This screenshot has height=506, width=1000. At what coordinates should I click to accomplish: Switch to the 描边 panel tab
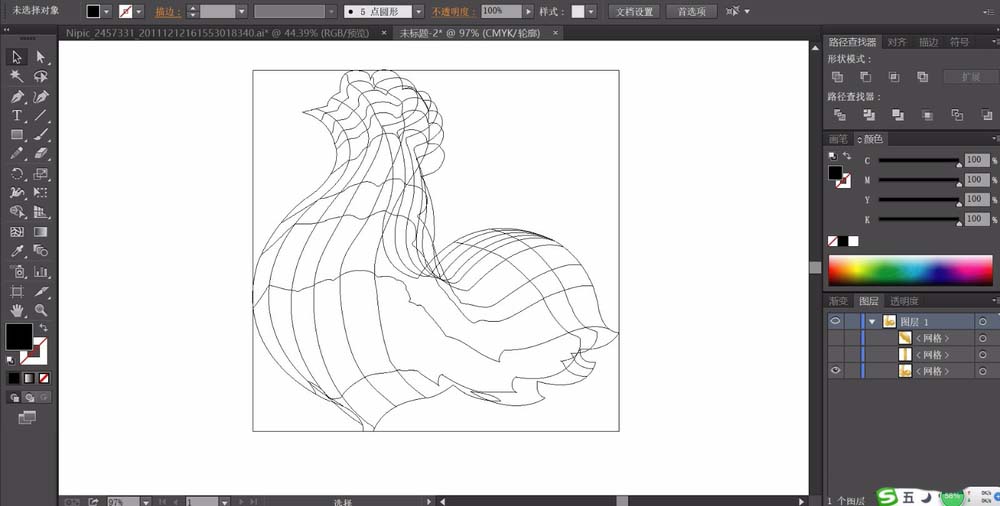[x=928, y=42]
